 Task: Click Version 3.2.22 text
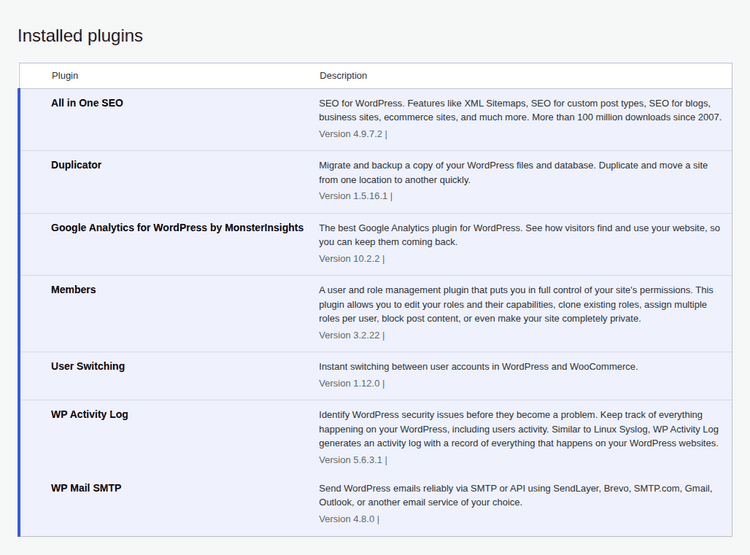coord(349,335)
